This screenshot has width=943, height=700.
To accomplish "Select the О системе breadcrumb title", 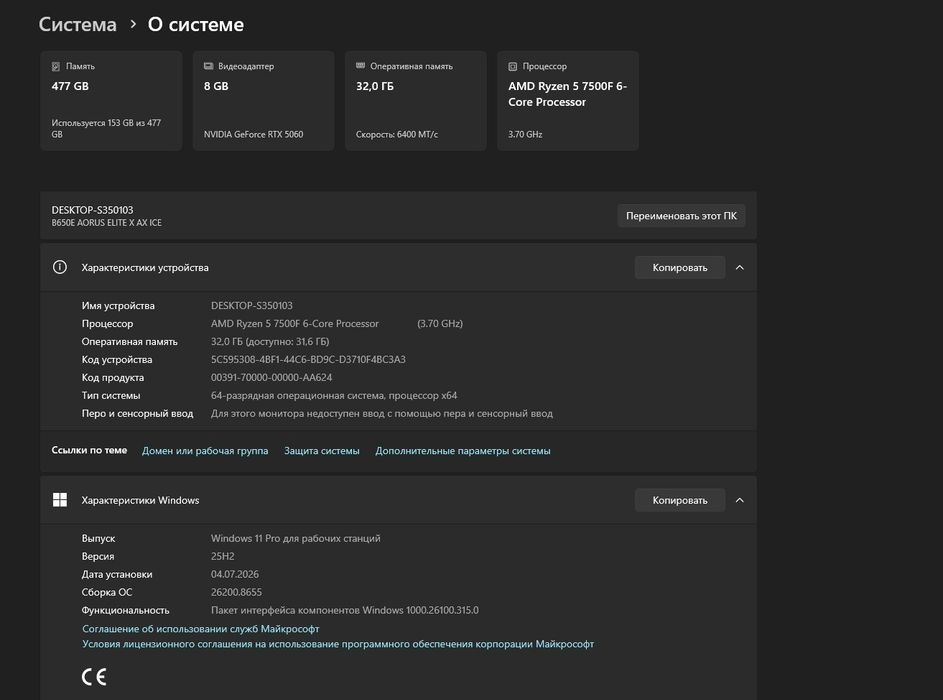I will coord(195,25).
